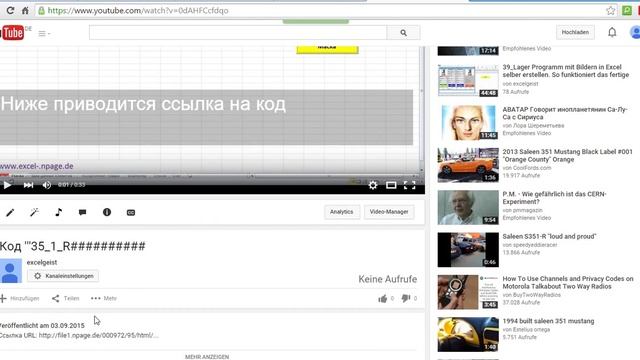
Task: Open the file1.npage.de link in description
Action: (x=98, y=335)
